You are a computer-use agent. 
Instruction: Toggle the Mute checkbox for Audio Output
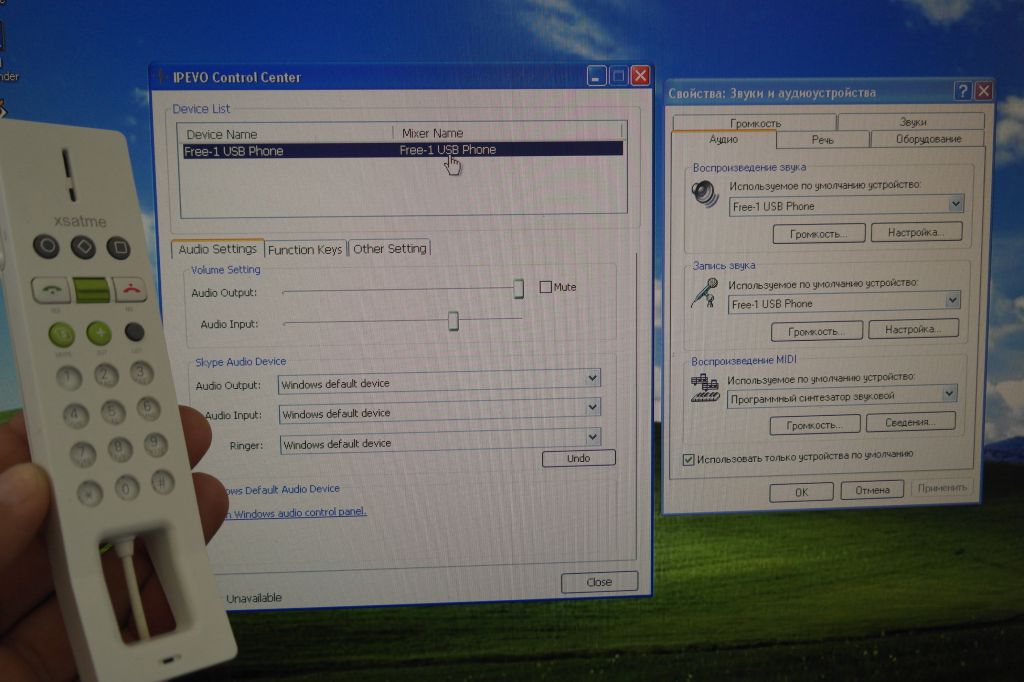[x=545, y=287]
